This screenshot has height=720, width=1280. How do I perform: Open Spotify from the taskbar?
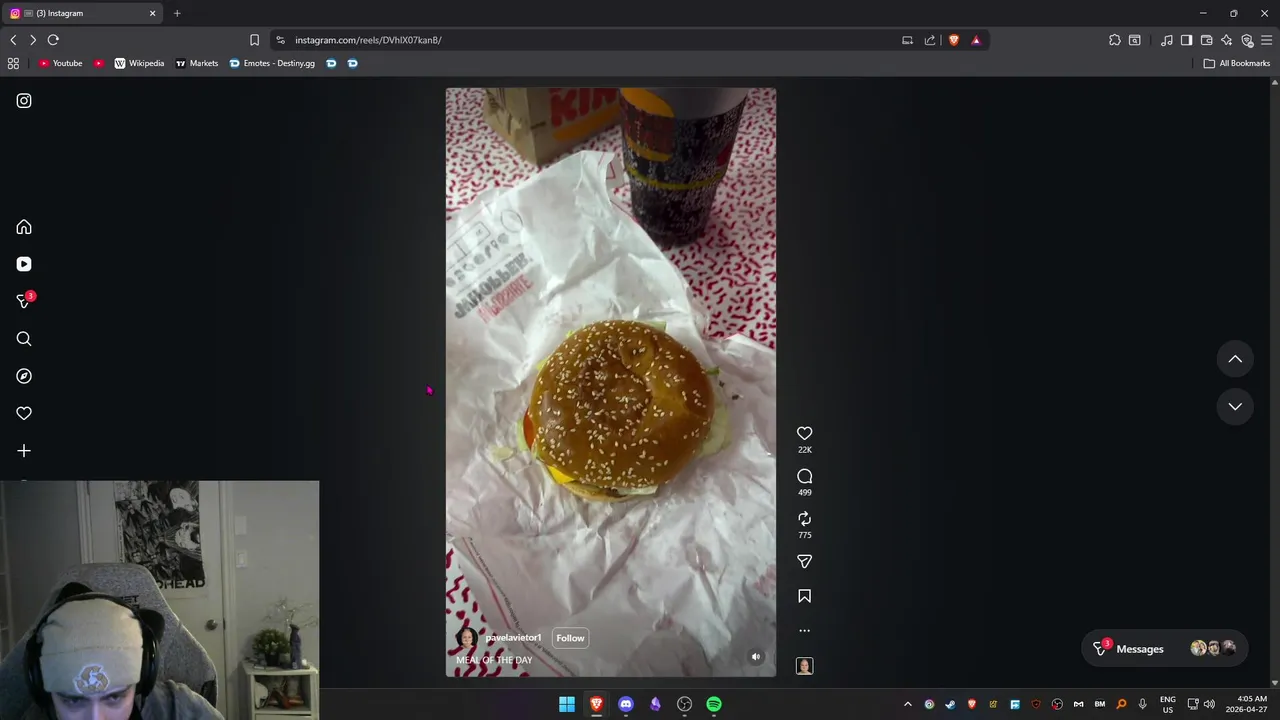(x=714, y=704)
